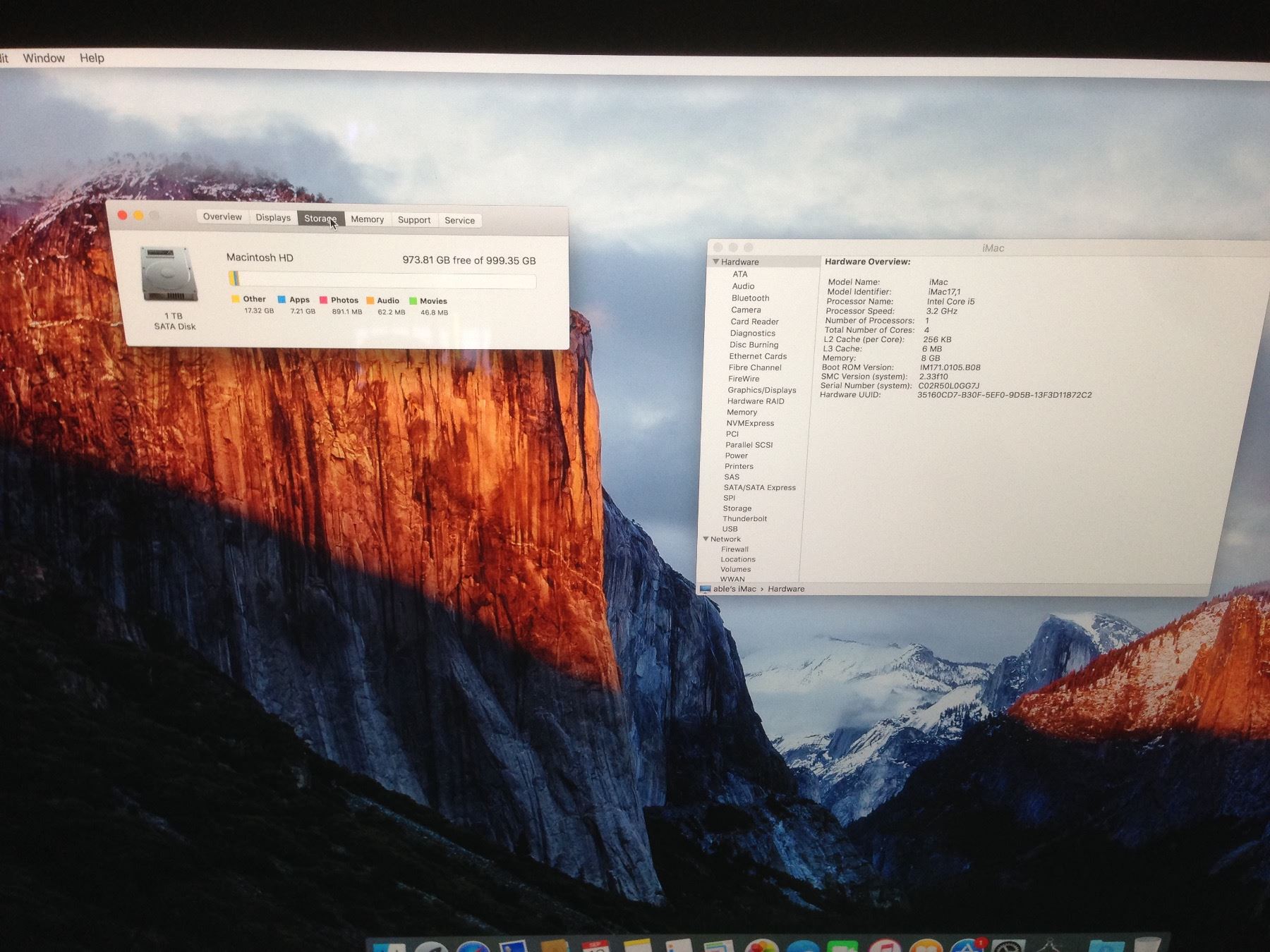Open iBooks from the dock
The width and height of the screenshot is (1270, 952).
tap(926, 946)
